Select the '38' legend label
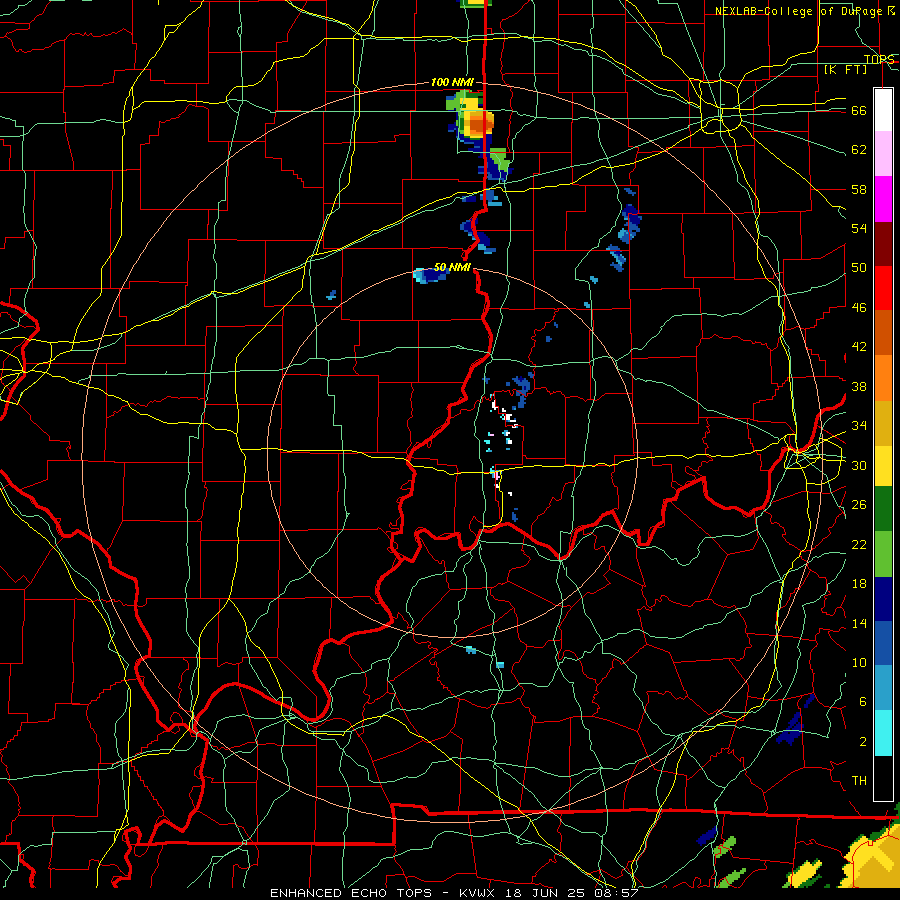This screenshot has height=900, width=900. (859, 386)
